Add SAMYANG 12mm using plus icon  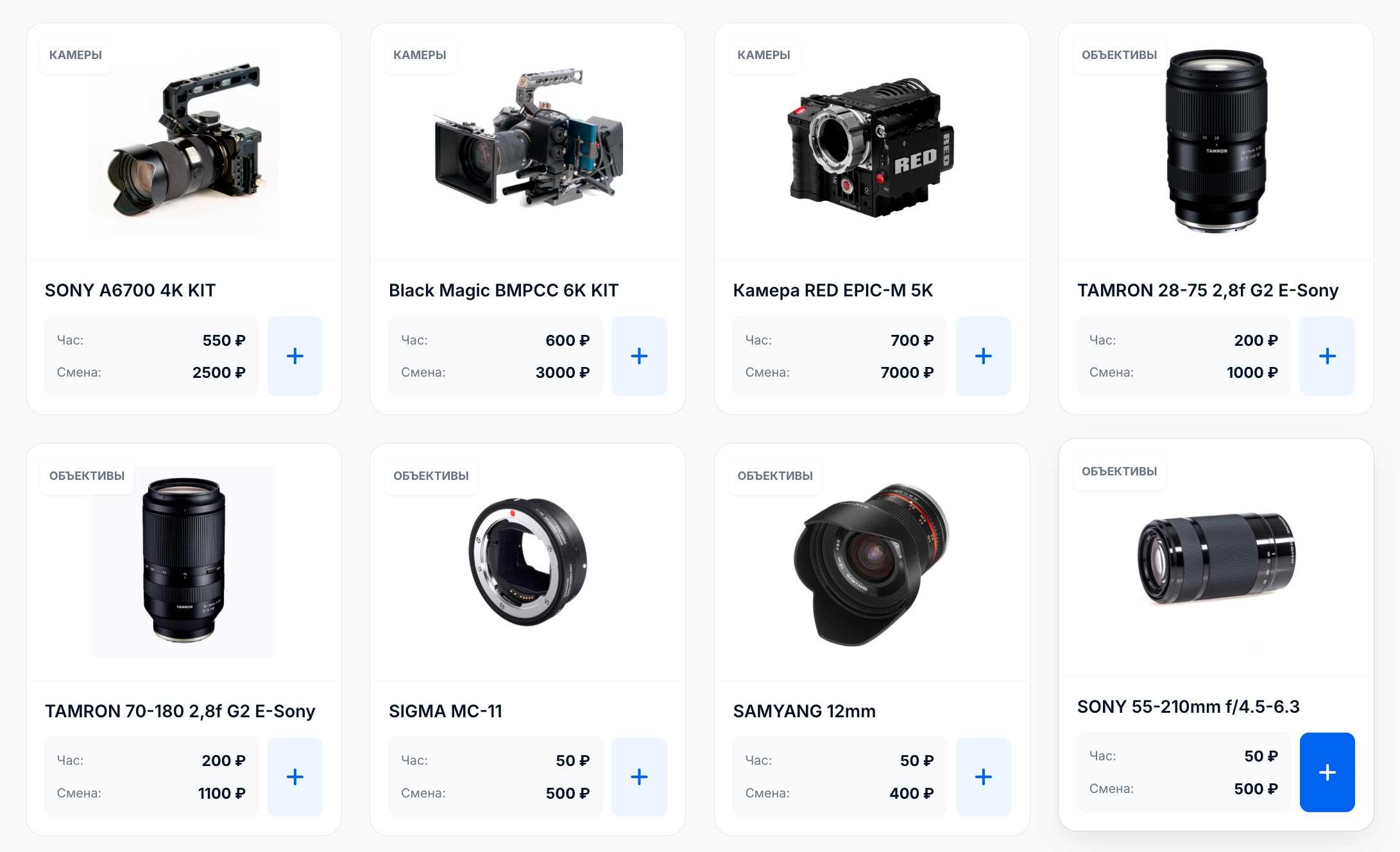point(983,777)
